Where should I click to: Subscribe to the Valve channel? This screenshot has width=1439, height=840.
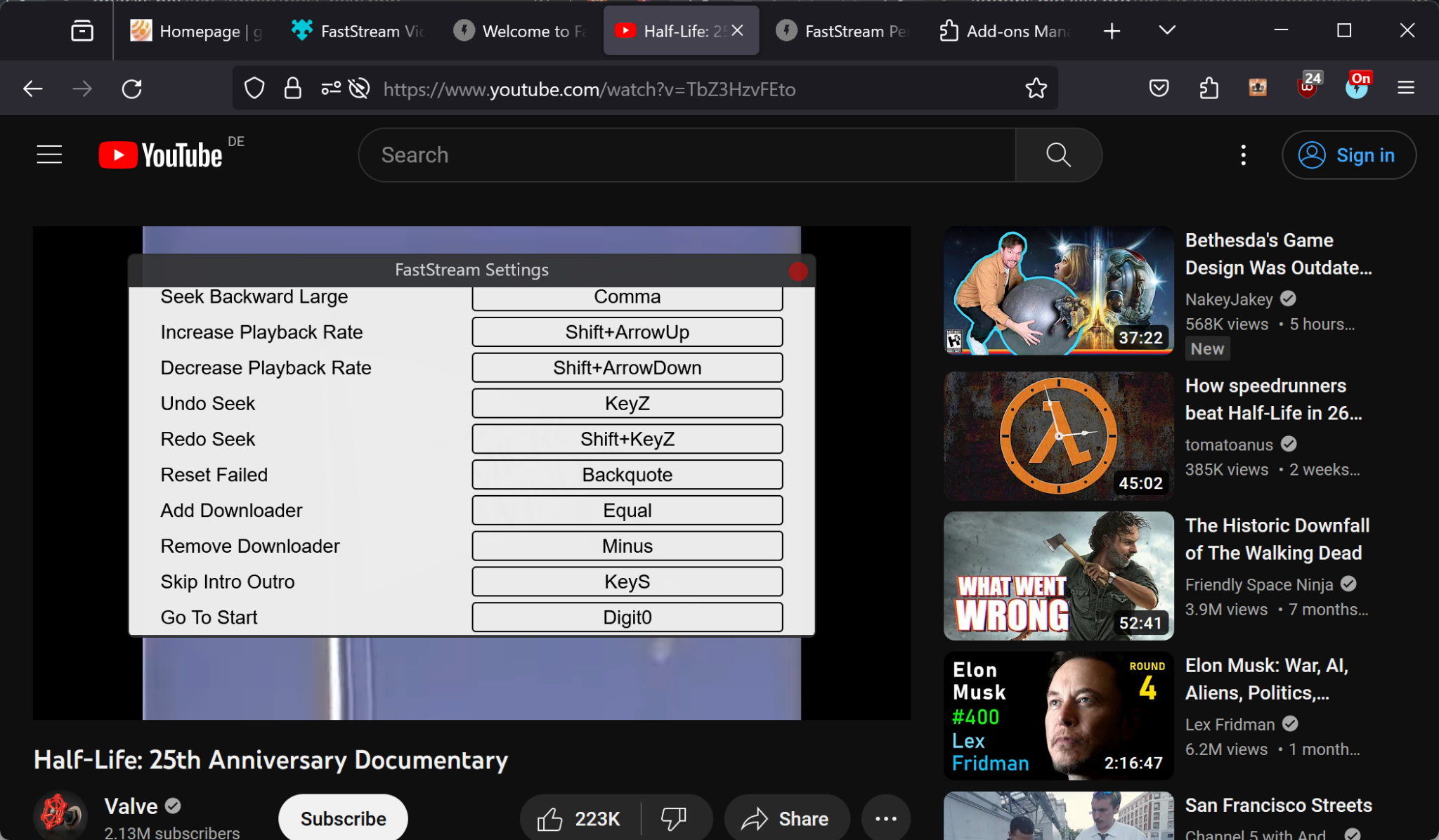tap(342, 818)
